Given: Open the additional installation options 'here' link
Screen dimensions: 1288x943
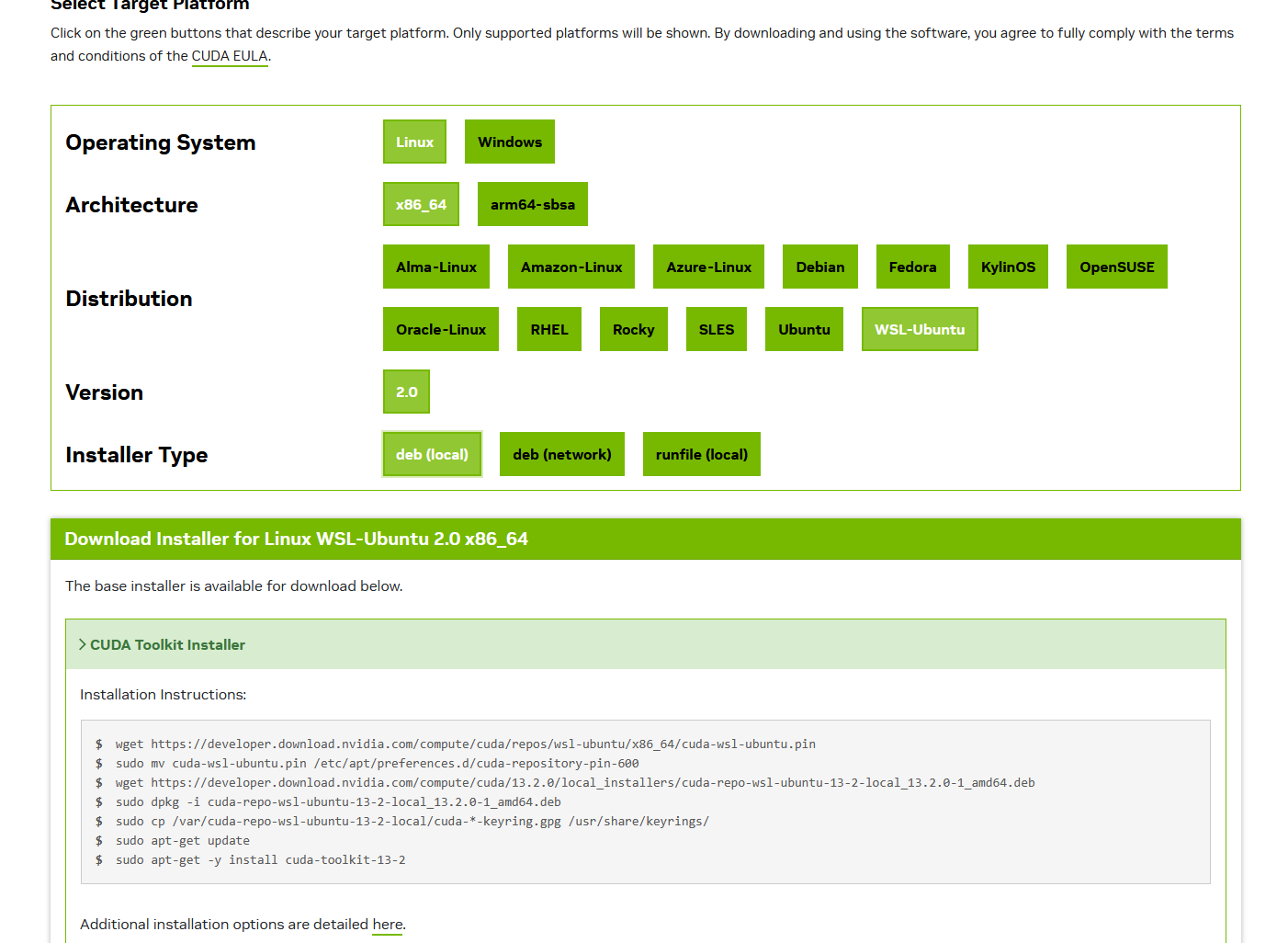Looking at the screenshot, I should point(387,924).
